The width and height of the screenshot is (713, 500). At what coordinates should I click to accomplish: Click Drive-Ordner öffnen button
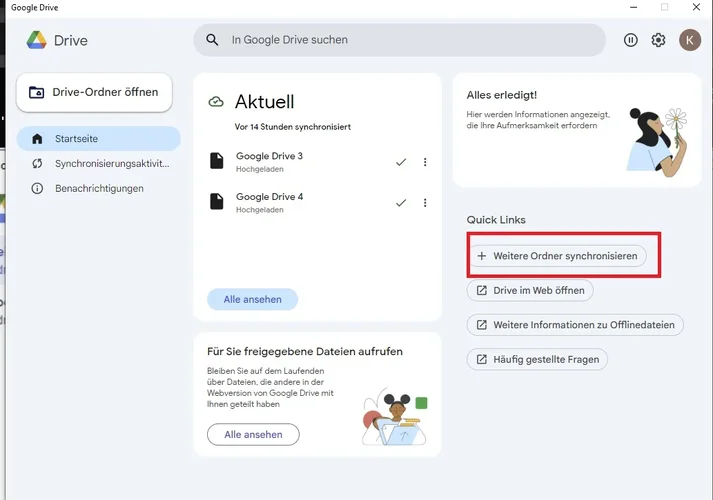(94, 92)
